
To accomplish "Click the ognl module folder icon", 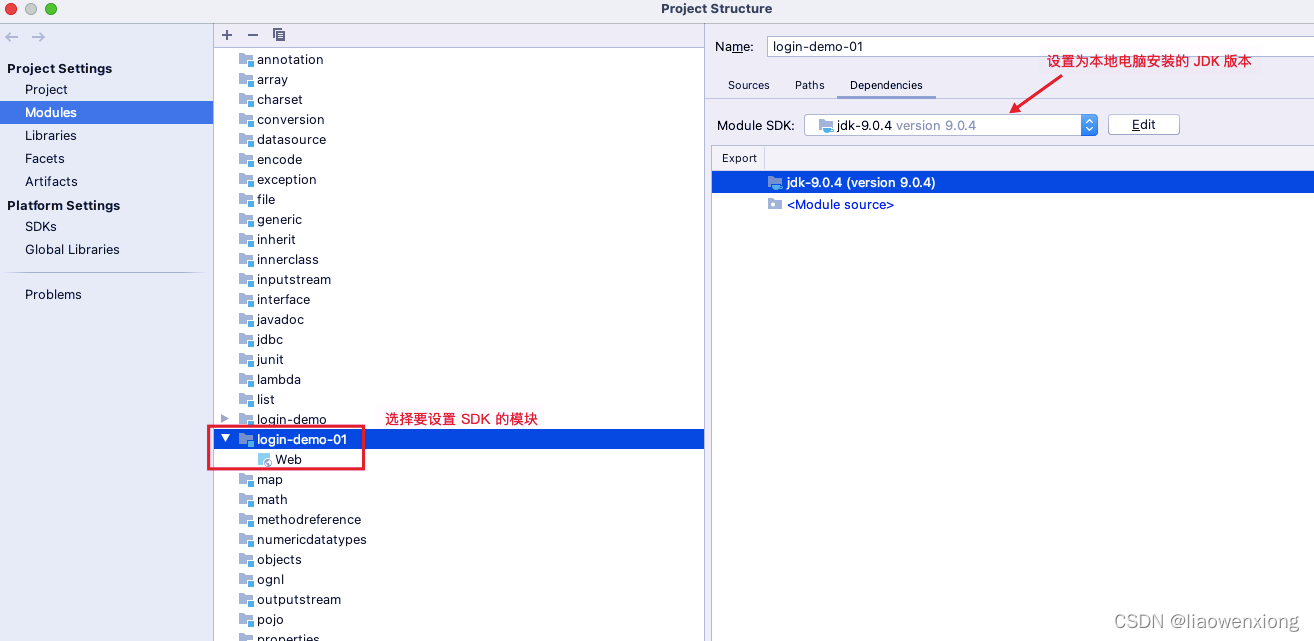I will [x=246, y=580].
